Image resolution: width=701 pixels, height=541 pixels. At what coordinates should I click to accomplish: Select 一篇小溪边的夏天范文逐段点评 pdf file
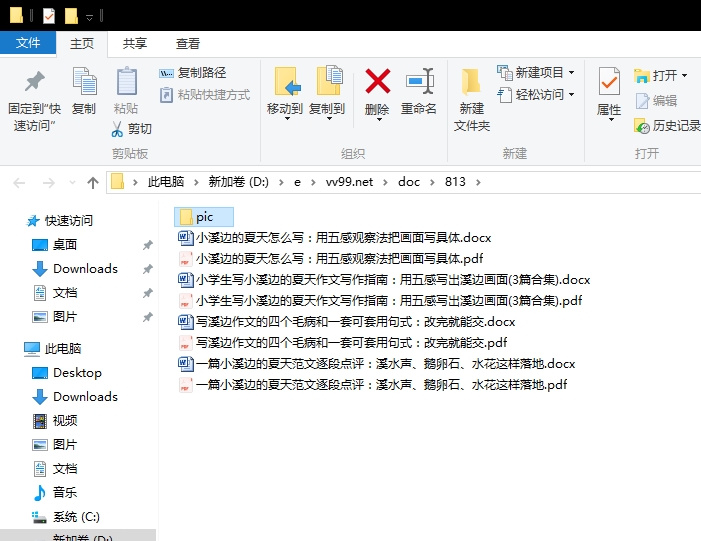click(372, 385)
